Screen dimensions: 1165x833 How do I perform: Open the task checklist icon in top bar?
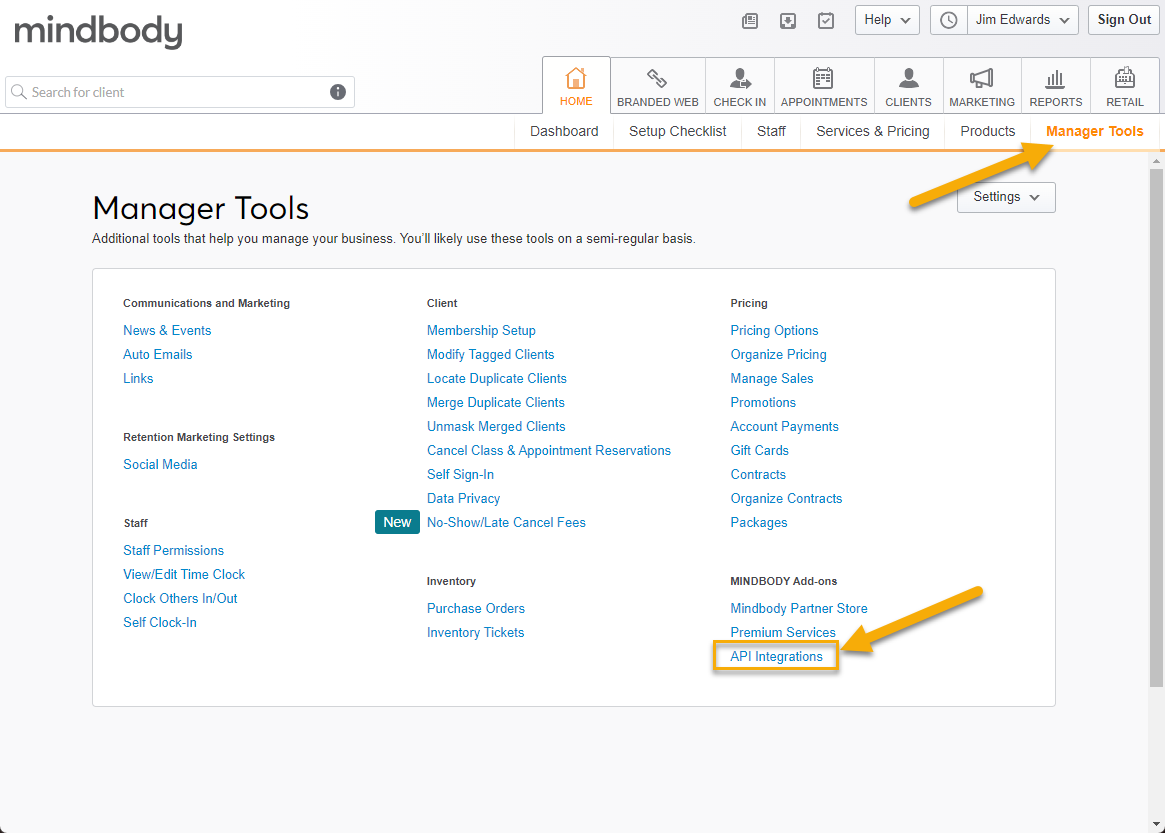pyautogui.click(x=825, y=21)
